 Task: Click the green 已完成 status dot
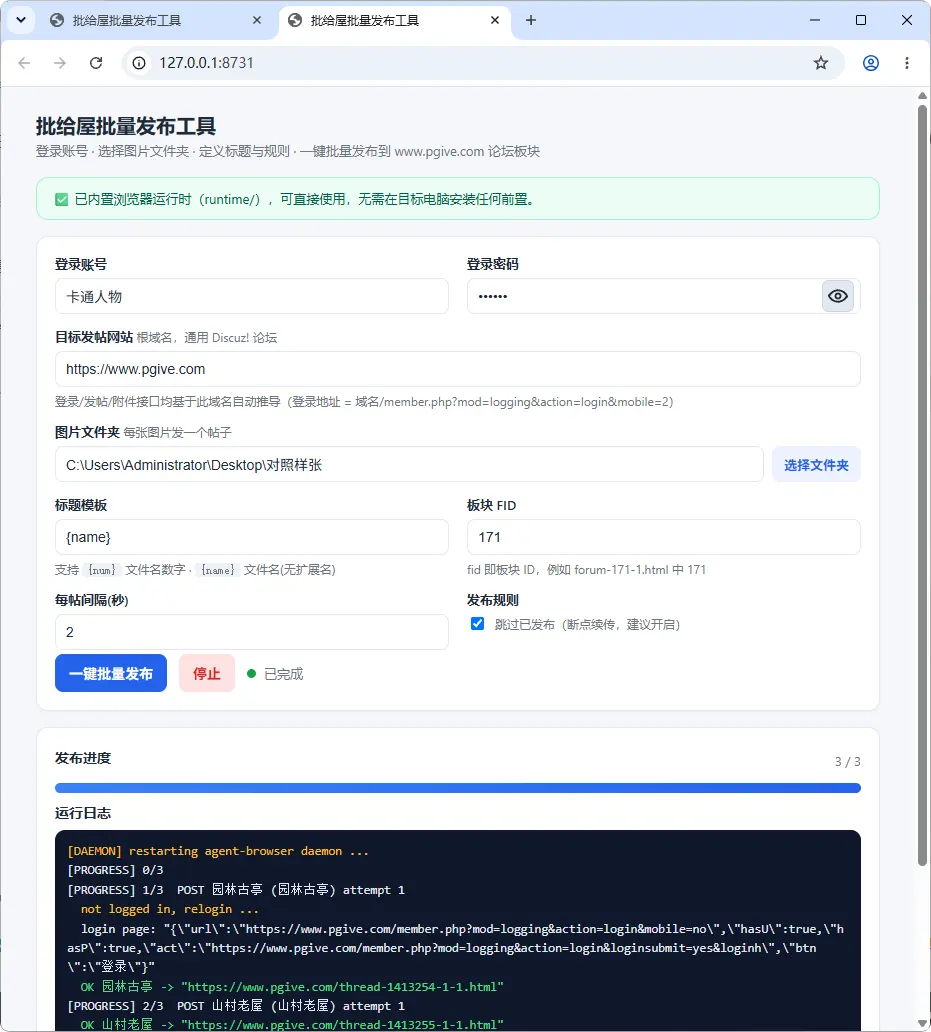(x=251, y=673)
